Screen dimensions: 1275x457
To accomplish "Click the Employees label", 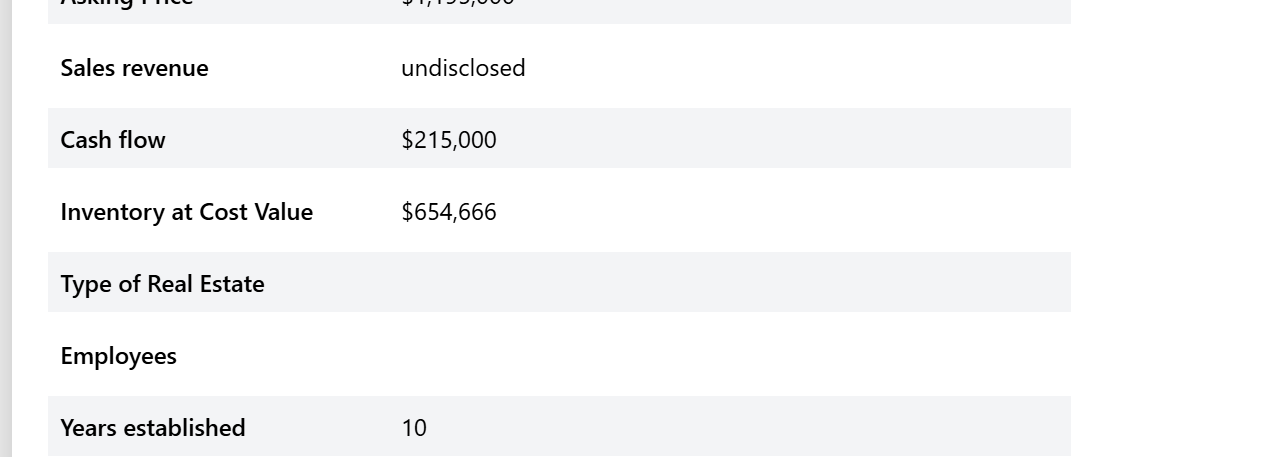I will pyautogui.click(x=118, y=356).
